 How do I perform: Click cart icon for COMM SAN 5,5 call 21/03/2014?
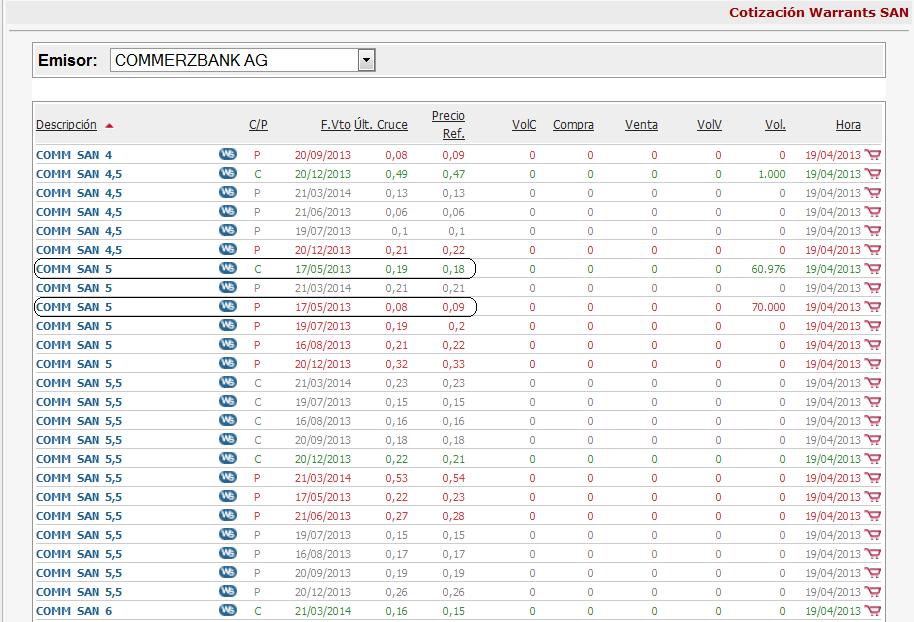873,383
